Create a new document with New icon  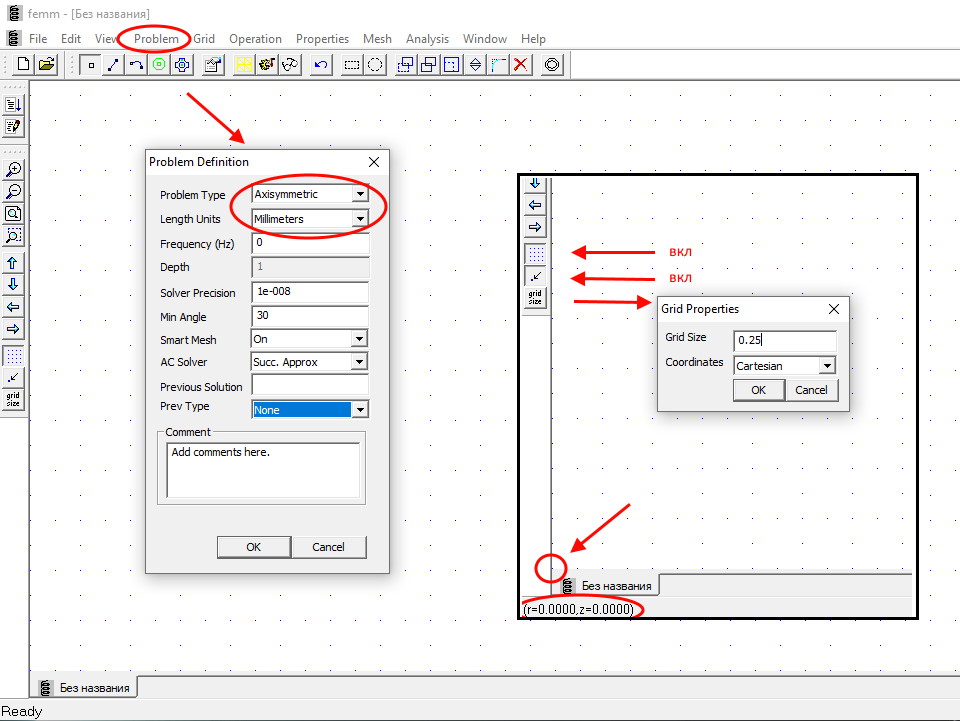coord(23,64)
